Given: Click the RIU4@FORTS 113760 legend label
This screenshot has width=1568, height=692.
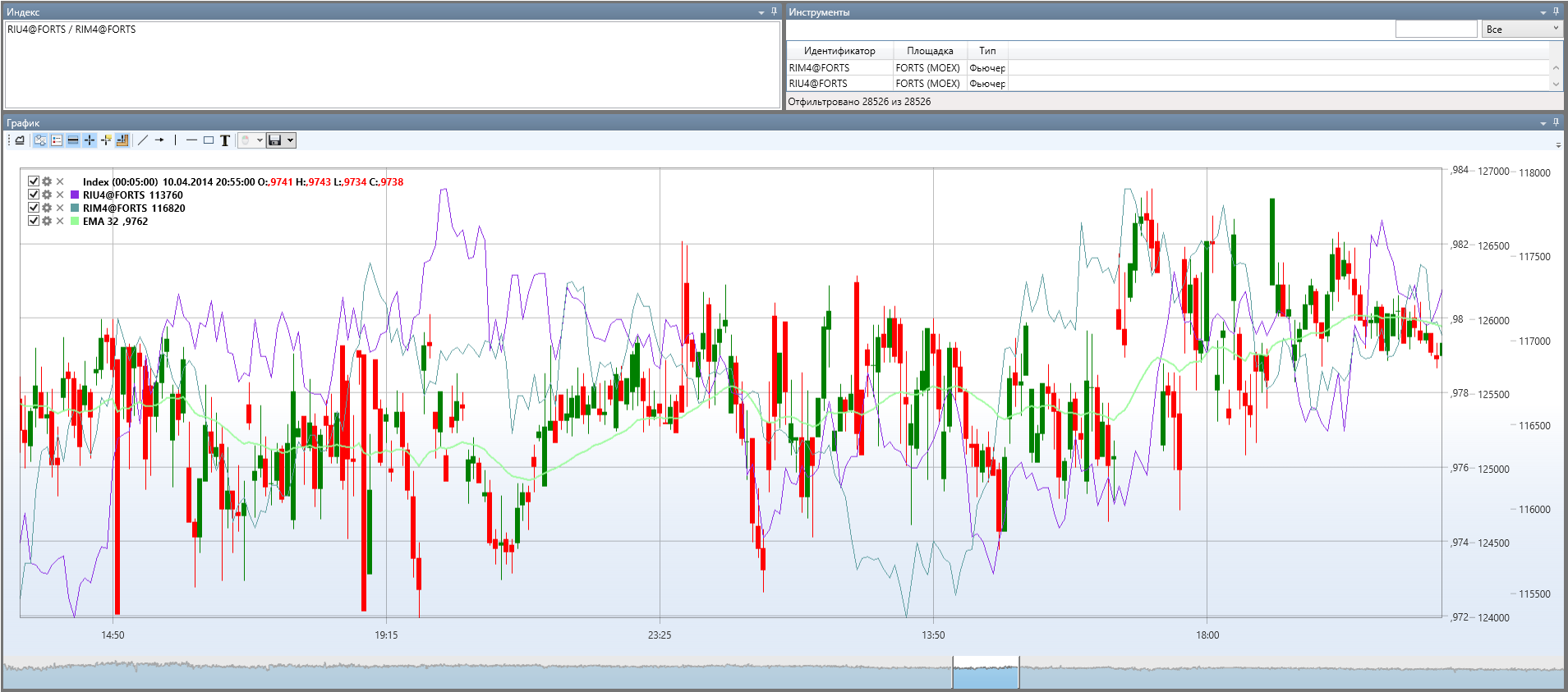Looking at the screenshot, I should (x=133, y=195).
